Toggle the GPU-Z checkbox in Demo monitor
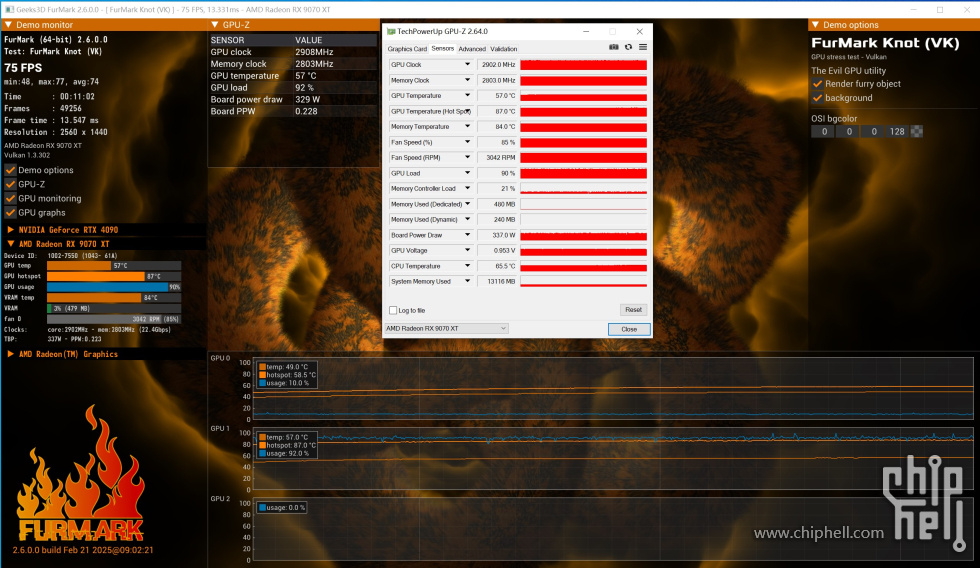980x568 pixels. [x=10, y=184]
